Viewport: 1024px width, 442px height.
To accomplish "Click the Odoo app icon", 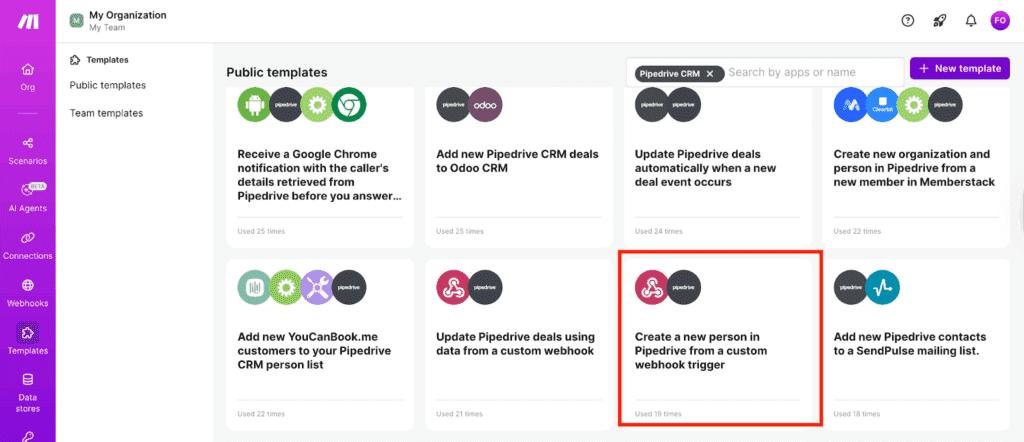I will pos(485,104).
